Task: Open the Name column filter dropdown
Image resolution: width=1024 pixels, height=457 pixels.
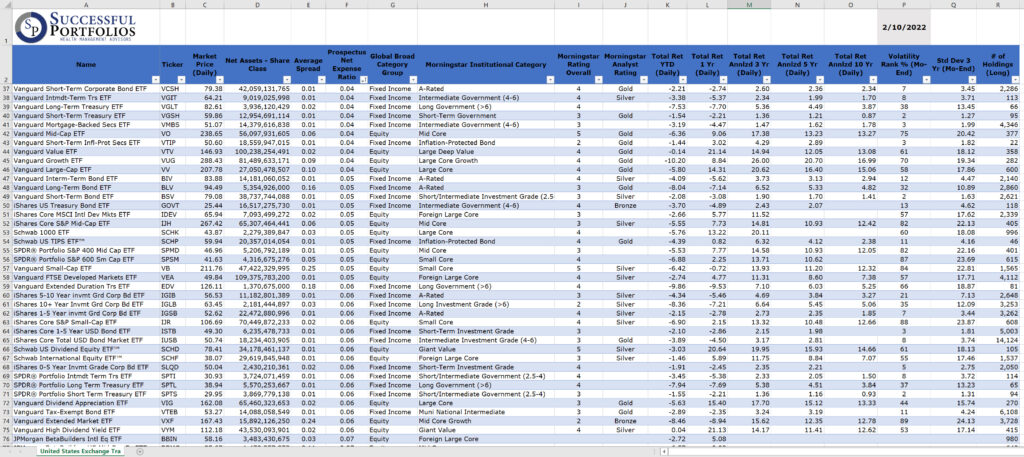Action: [x=155, y=79]
